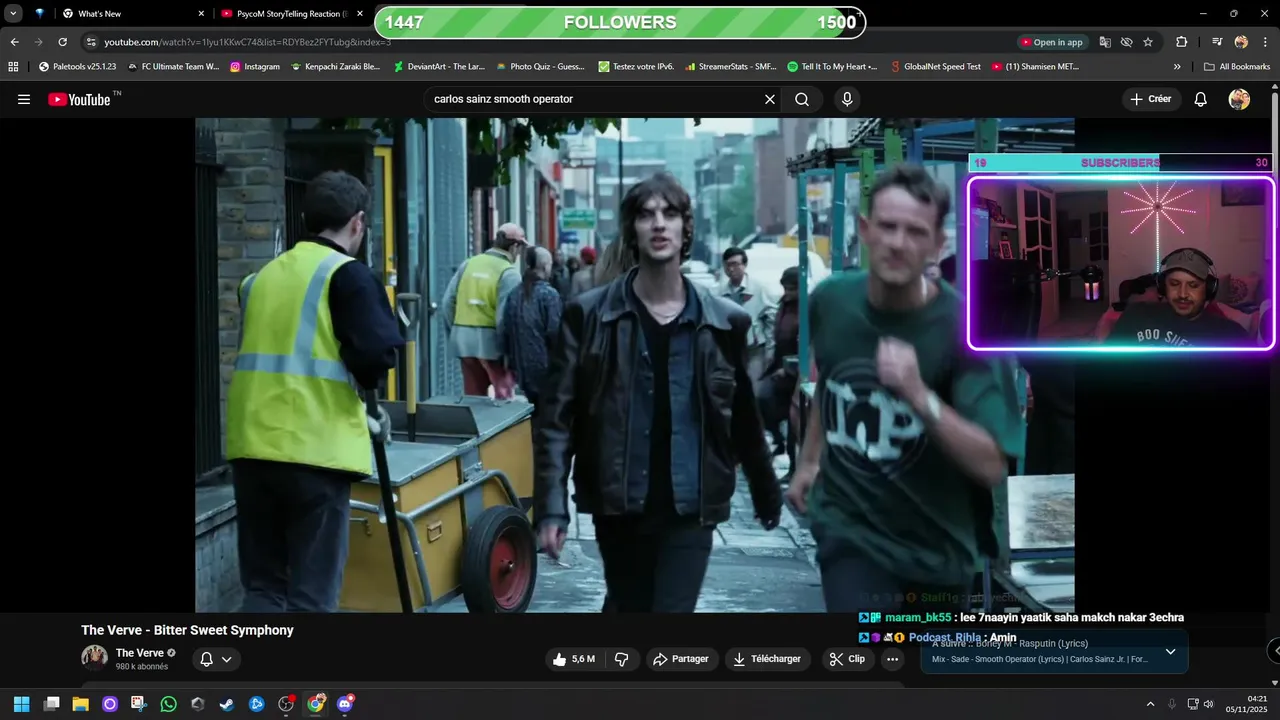Screen dimensions: 1280x720
Task: Reload the YouTube page
Action: (x=62, y=42)
